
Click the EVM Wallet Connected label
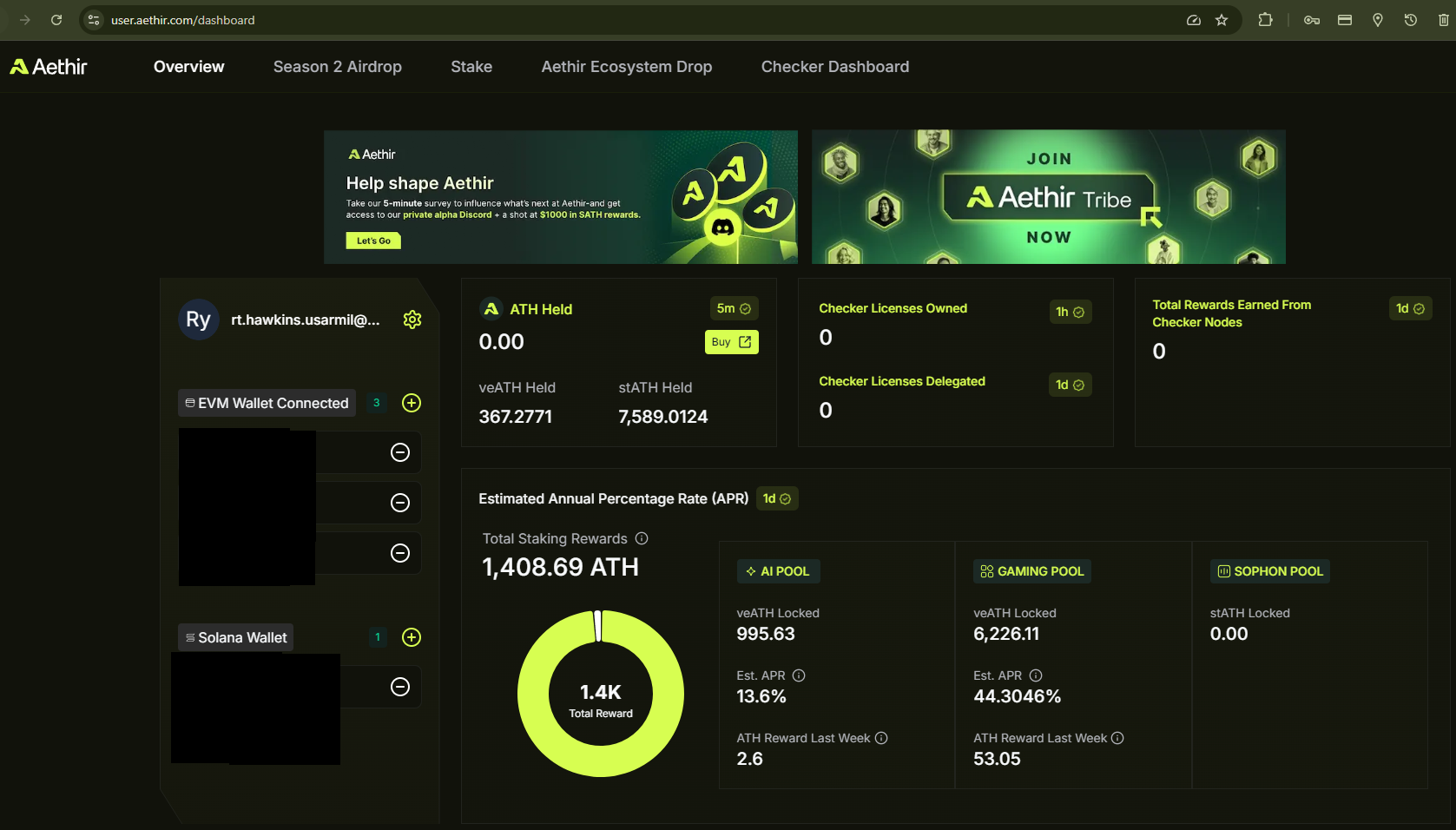[267, 403]
